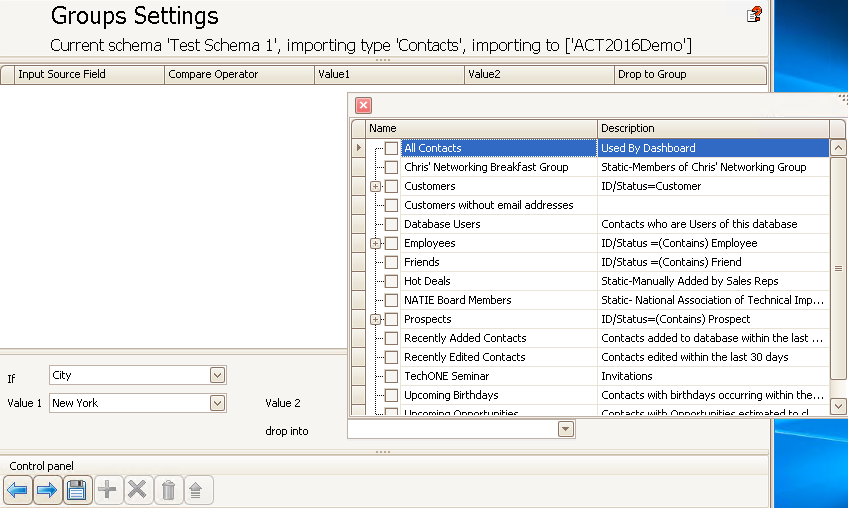848x508 pixels.
Task: Open the New York value dropdown
Action: [217, 403]
